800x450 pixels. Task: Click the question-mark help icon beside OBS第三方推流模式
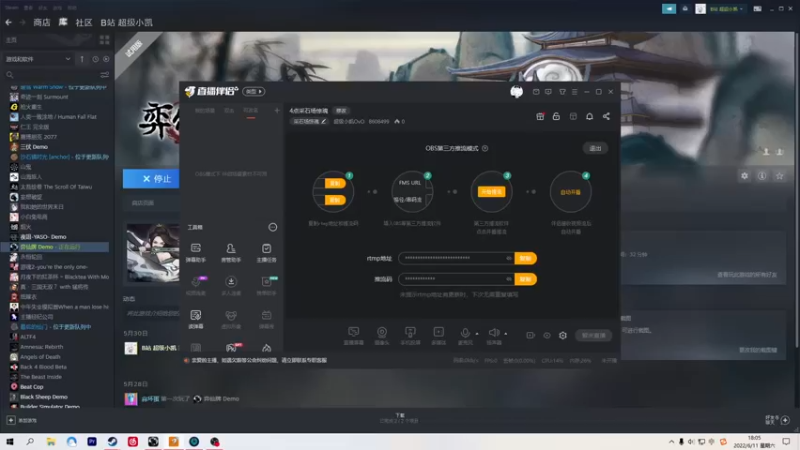[485, 148]
